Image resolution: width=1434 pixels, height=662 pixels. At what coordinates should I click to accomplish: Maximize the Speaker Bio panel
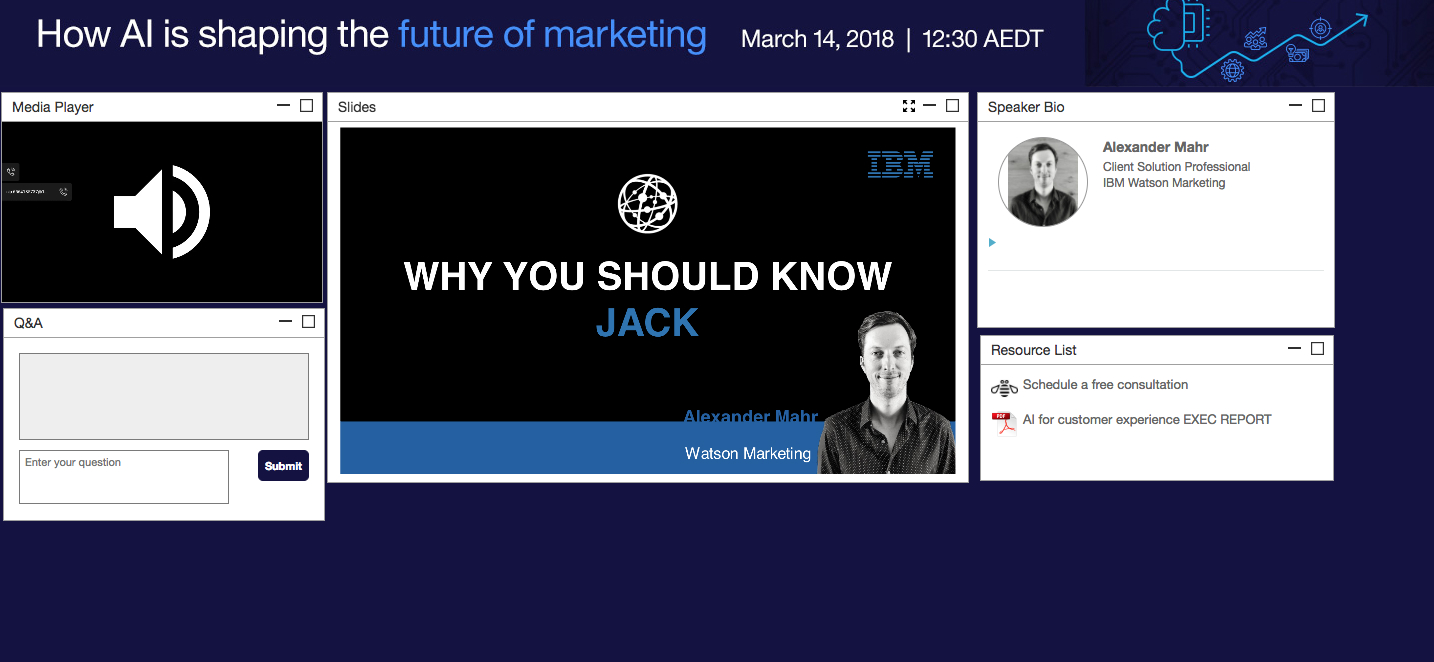(1318, 106)
